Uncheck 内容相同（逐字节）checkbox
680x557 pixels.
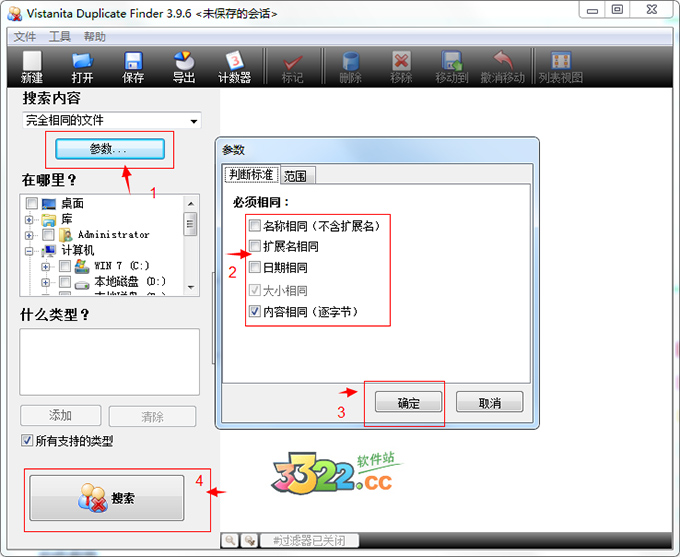255,311
